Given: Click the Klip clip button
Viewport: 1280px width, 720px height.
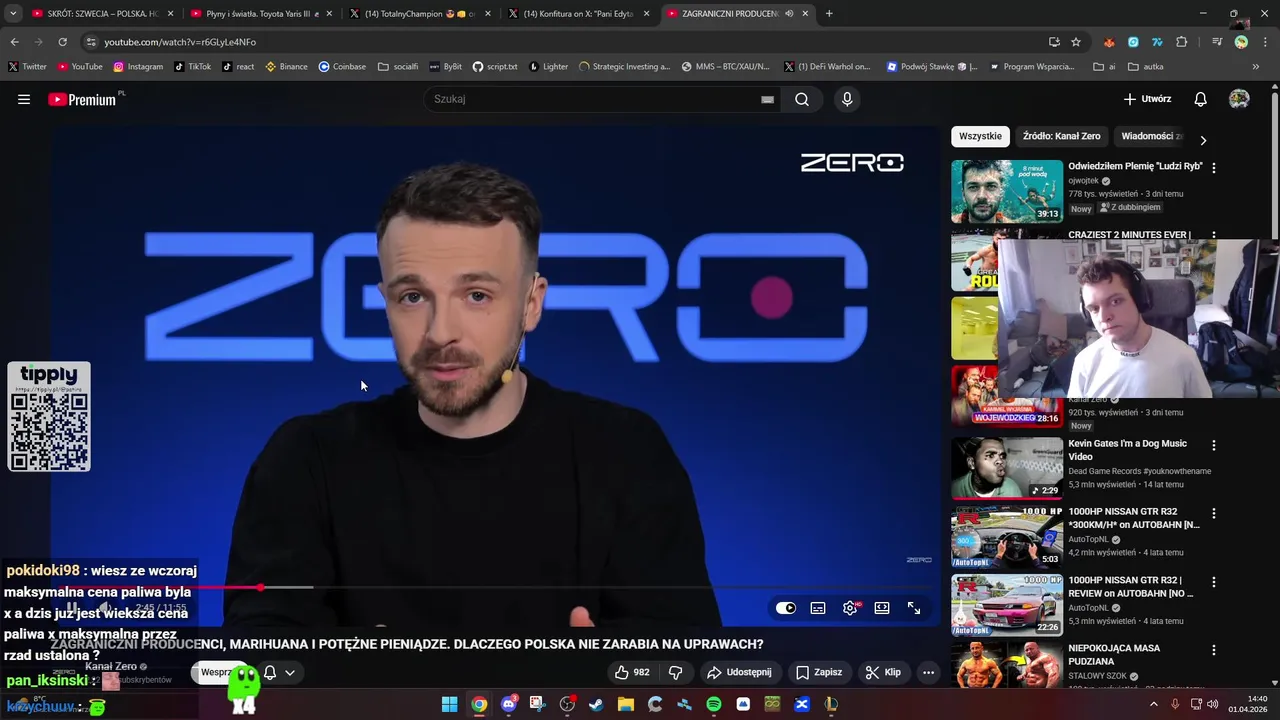Looking at the screenshot, I should (883, 672).
